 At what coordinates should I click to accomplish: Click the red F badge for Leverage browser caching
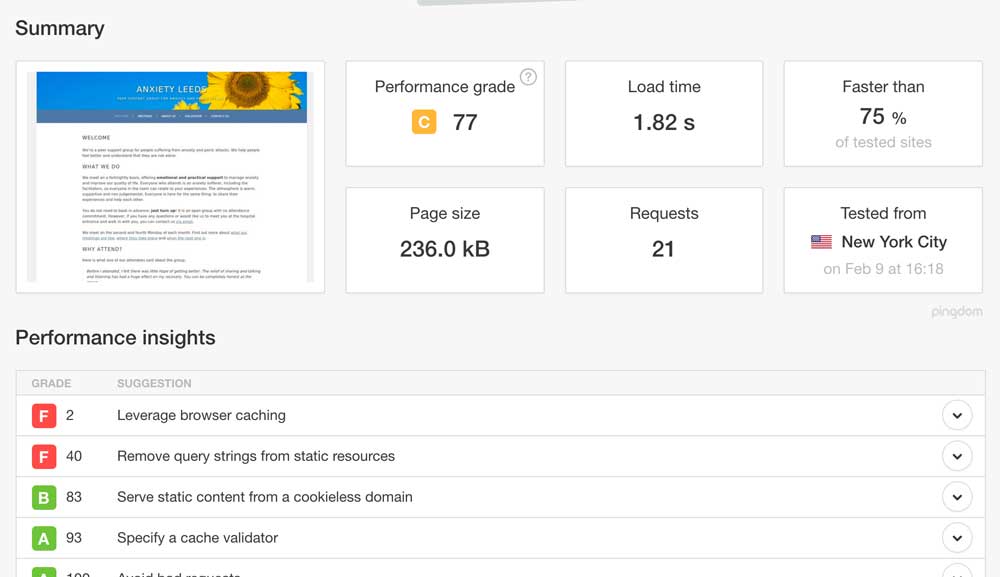click(44, 415)
